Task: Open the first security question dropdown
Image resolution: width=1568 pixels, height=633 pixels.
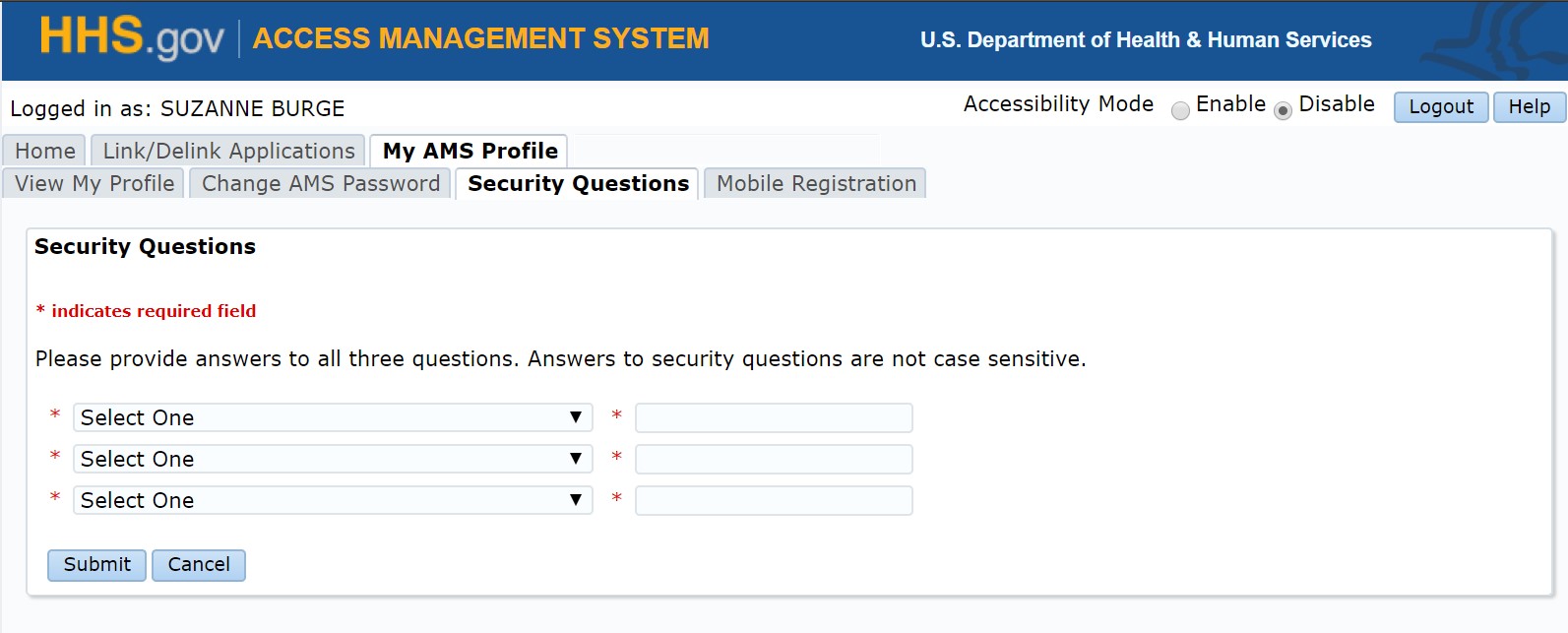Action: pos(333,417)
